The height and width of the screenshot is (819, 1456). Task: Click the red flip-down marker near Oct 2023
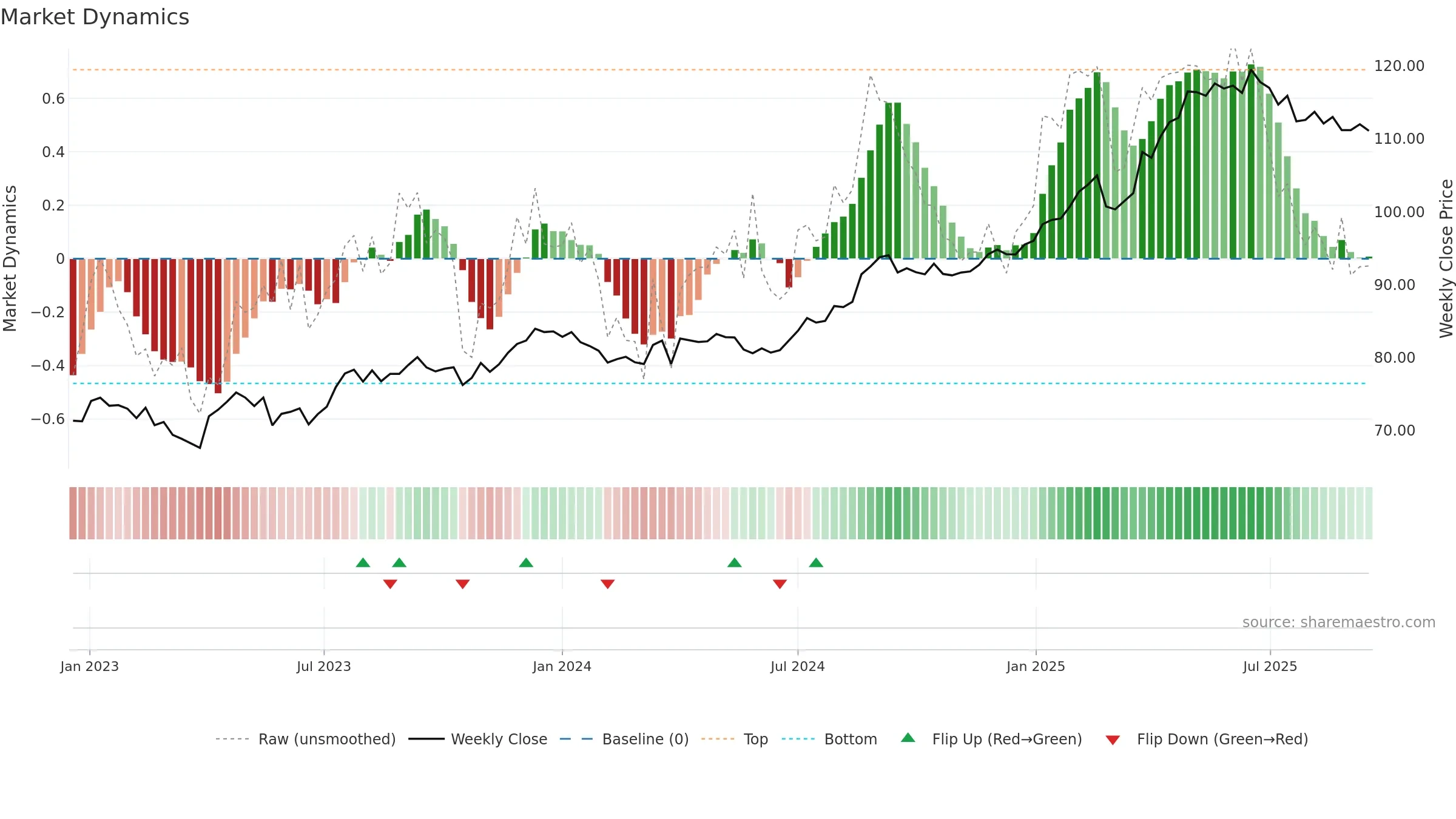click(x=463, y=584)
